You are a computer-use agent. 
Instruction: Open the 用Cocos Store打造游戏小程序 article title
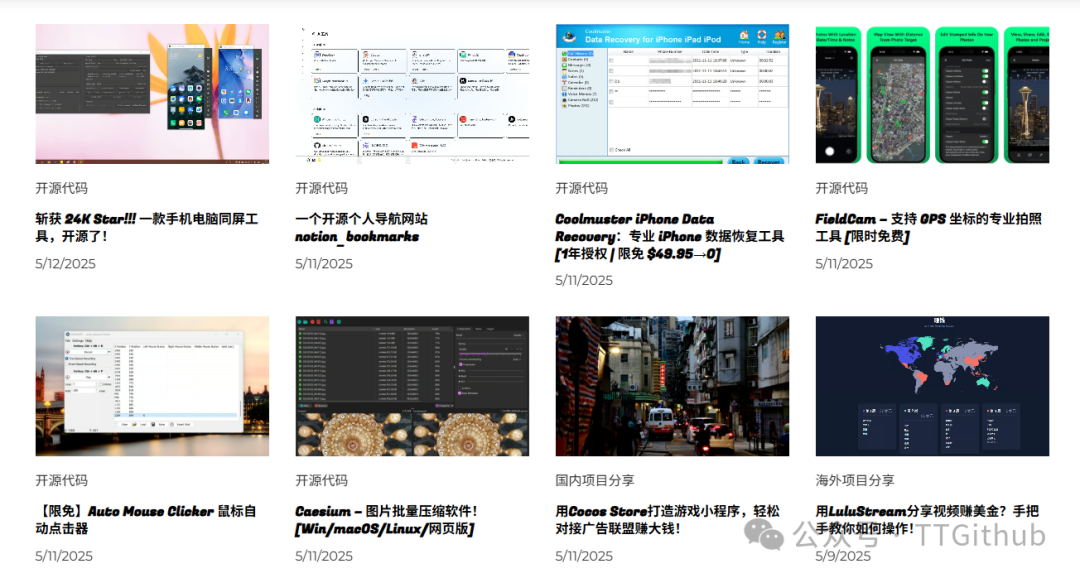click(667, 519)
